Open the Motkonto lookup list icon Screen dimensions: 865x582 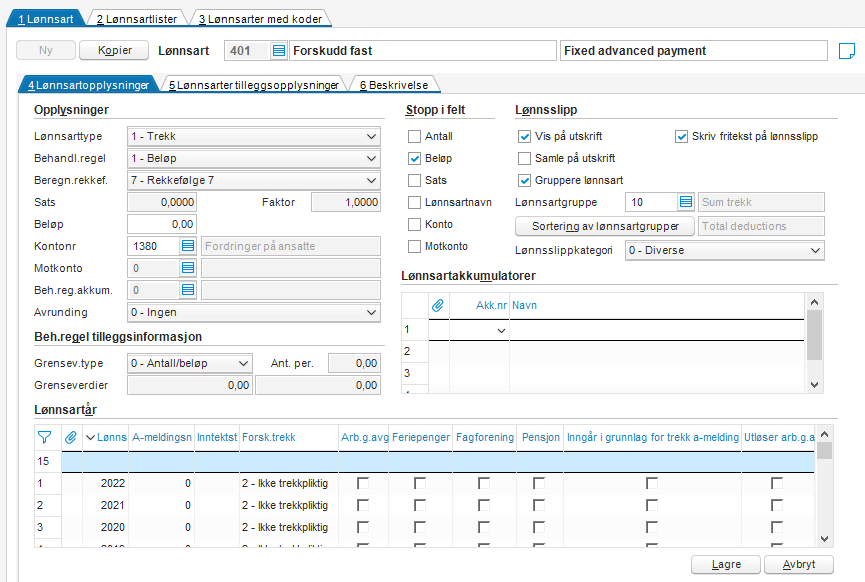click(188, 268)
